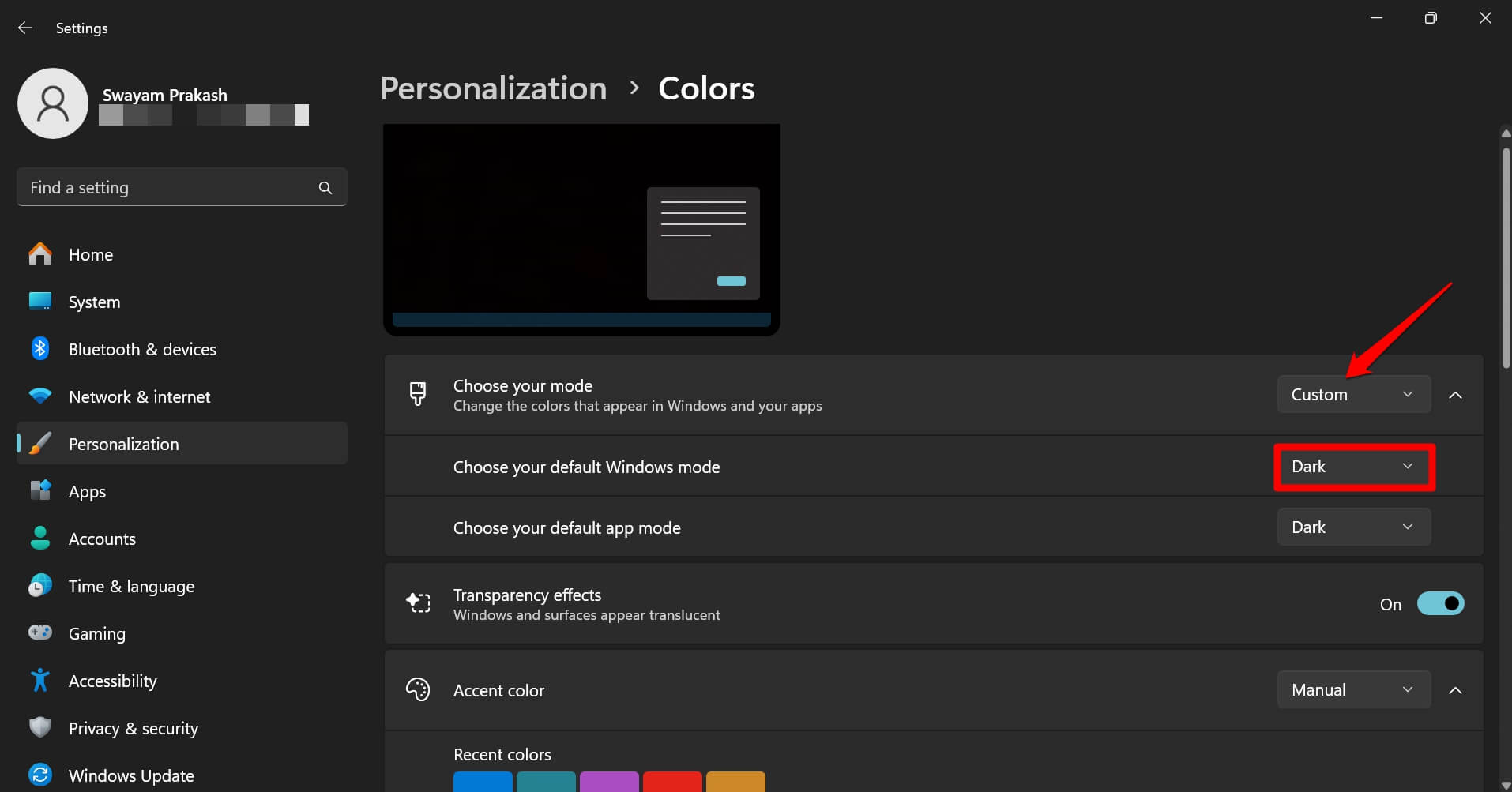This screenshot has width=1512, height=792.
Task: Open Network & internet settings
Action: pyautogui.click(x=182, y=396)
